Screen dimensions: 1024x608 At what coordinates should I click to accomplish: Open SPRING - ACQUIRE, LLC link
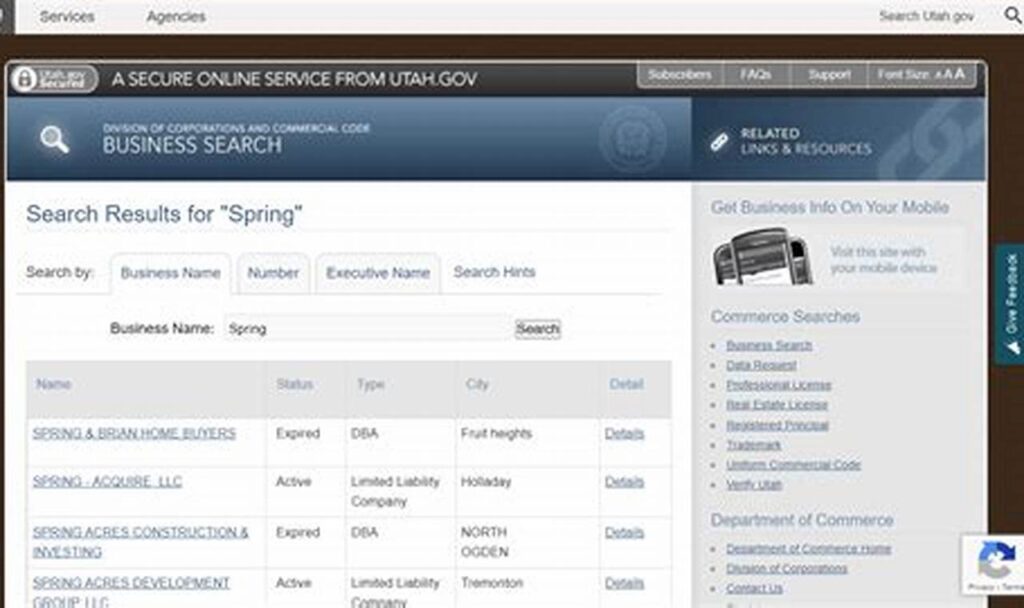(x=108, y=482)
